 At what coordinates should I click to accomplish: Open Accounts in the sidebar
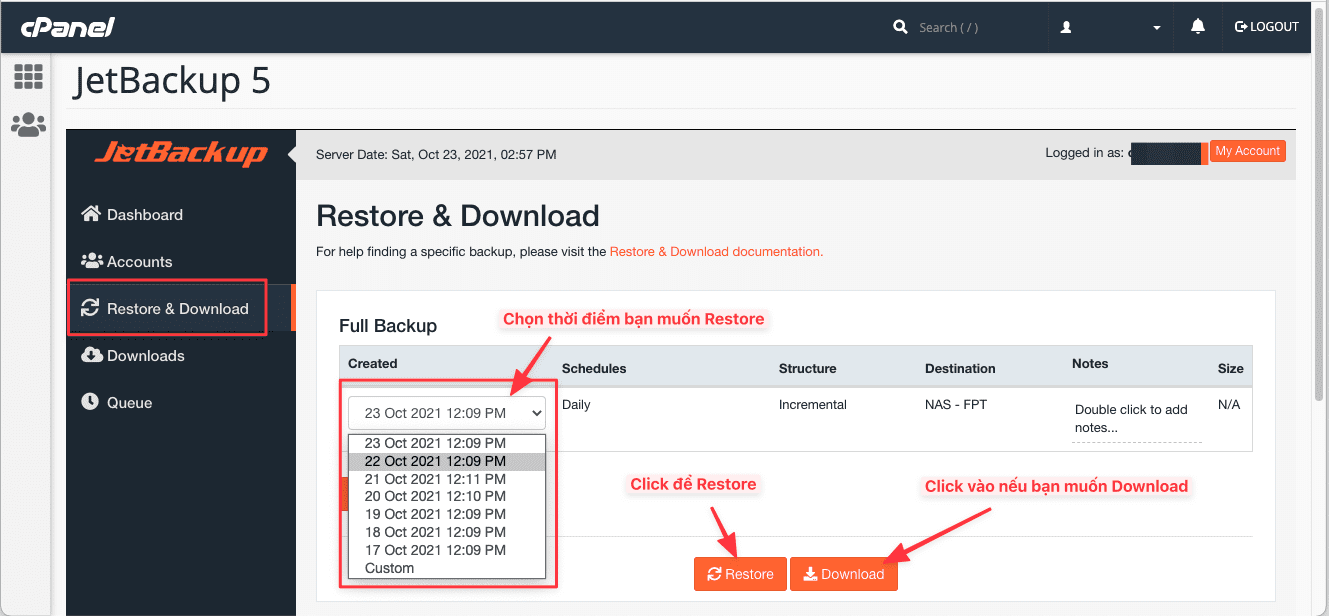pyautogui.click(x=139, y=262)
